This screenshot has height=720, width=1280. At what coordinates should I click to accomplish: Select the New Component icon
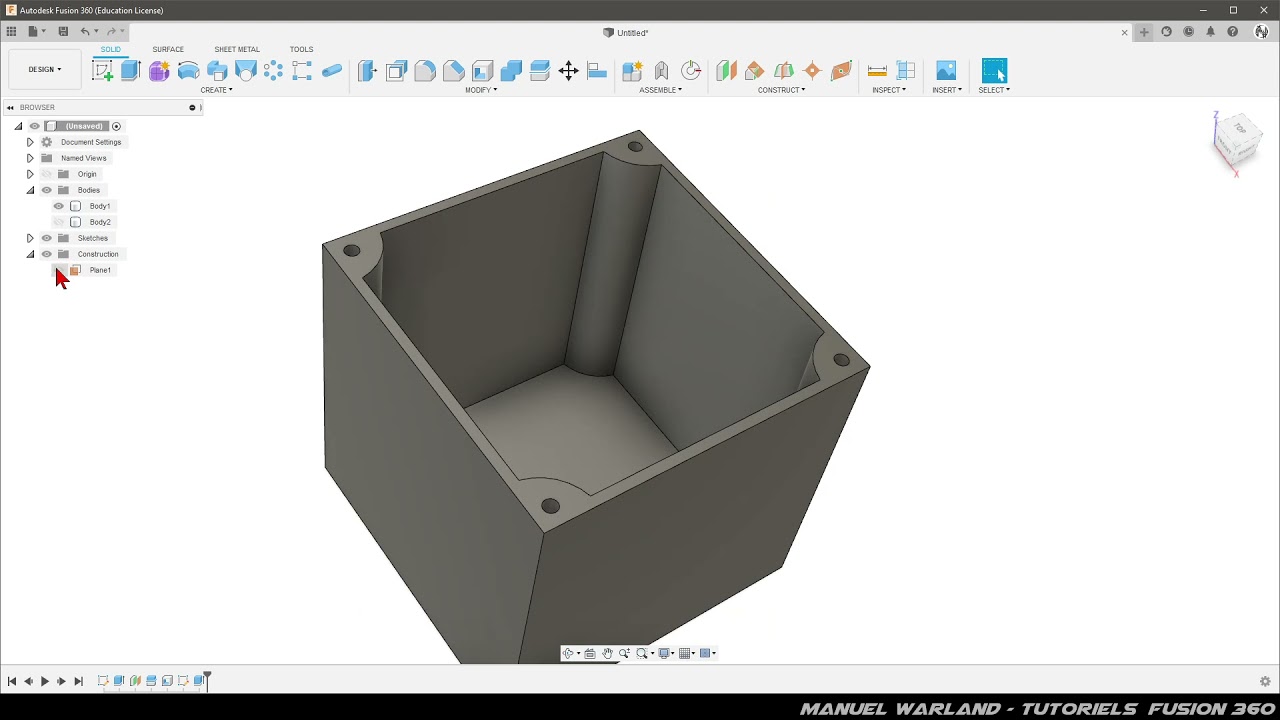click(x=632, y=71)
